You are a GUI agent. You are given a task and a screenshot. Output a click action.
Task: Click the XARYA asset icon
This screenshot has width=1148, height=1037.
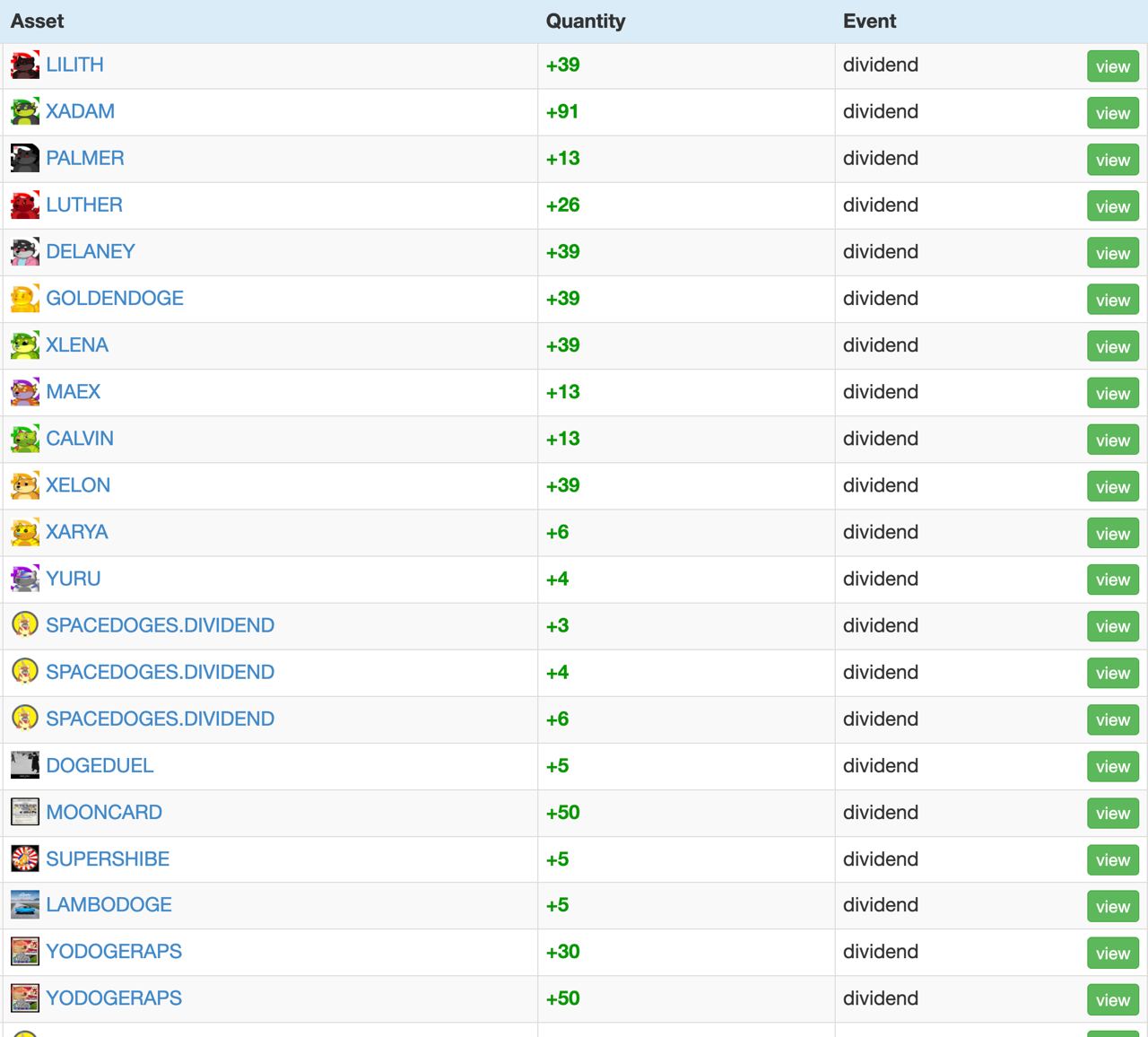tap(25, 532)
